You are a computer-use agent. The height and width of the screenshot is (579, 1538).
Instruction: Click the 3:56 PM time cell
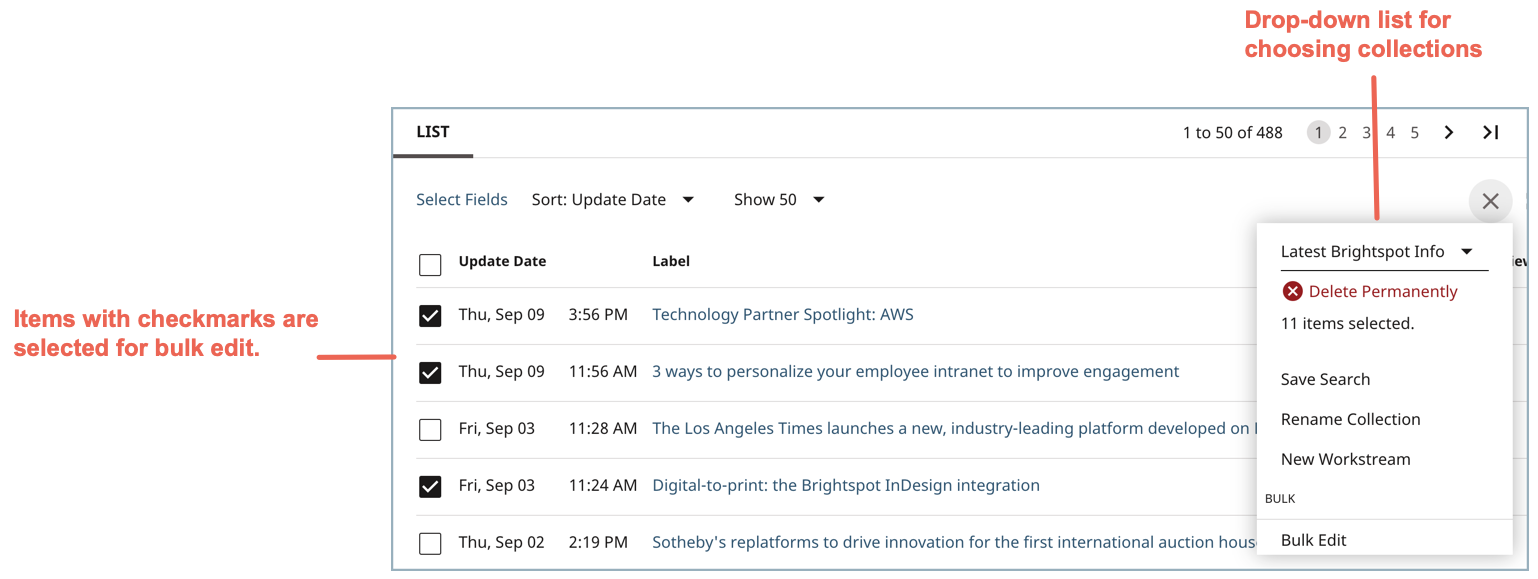598,314
